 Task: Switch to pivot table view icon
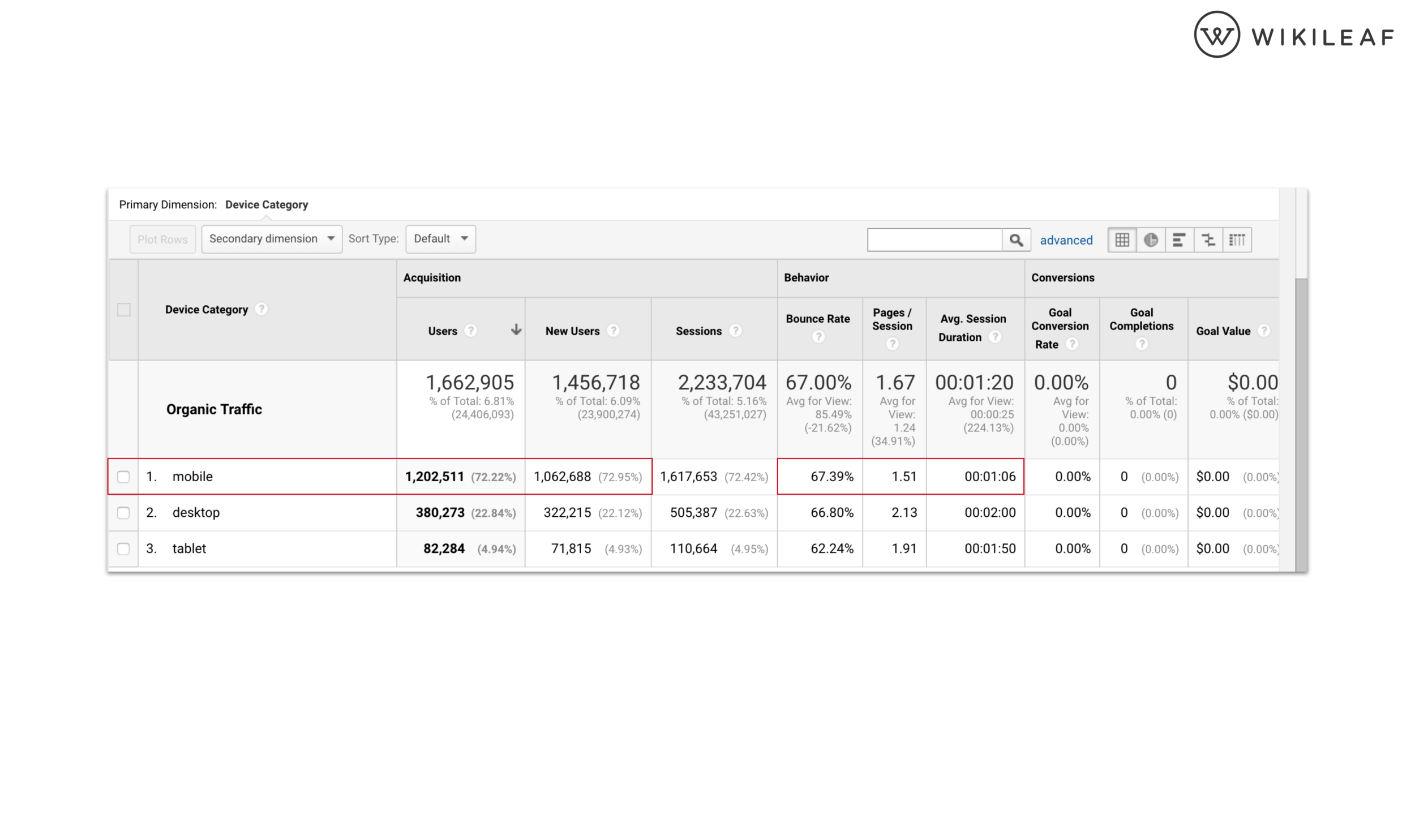(x=1237, y=240)
